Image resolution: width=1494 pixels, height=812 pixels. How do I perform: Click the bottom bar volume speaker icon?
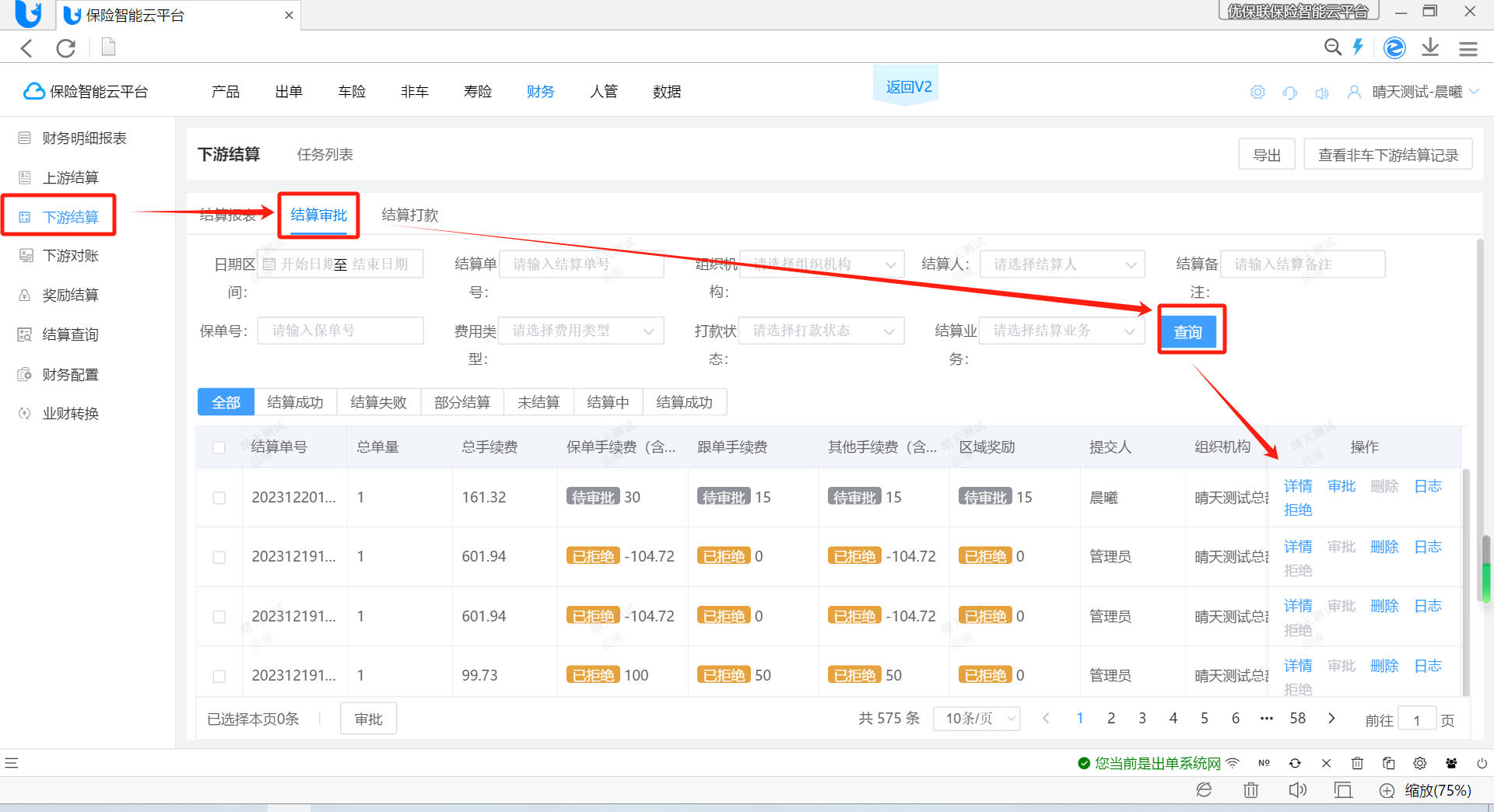[x=1297, y=790]
